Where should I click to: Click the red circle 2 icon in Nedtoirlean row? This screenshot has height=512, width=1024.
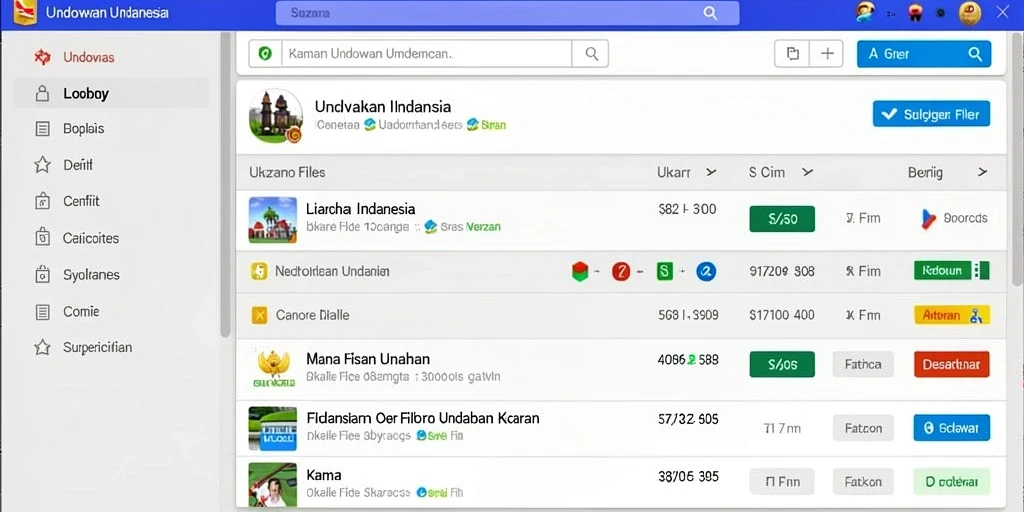pos(621,271)
